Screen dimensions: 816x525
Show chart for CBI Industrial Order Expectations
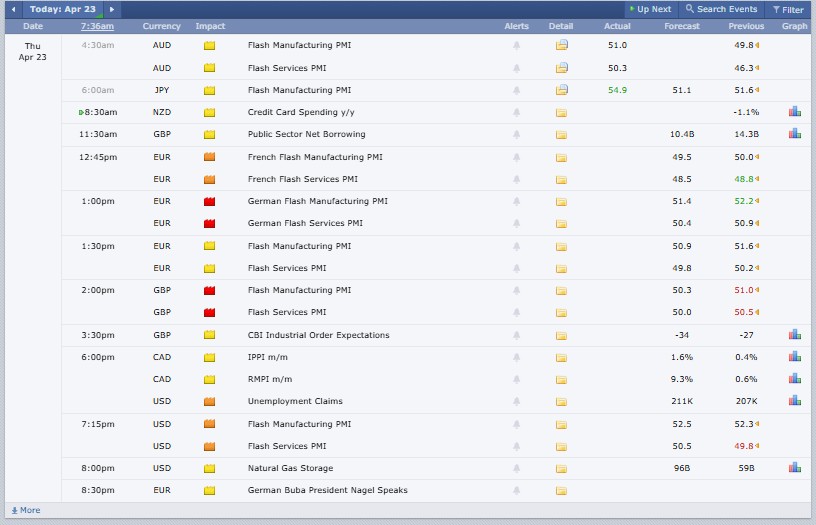point(794,335)
